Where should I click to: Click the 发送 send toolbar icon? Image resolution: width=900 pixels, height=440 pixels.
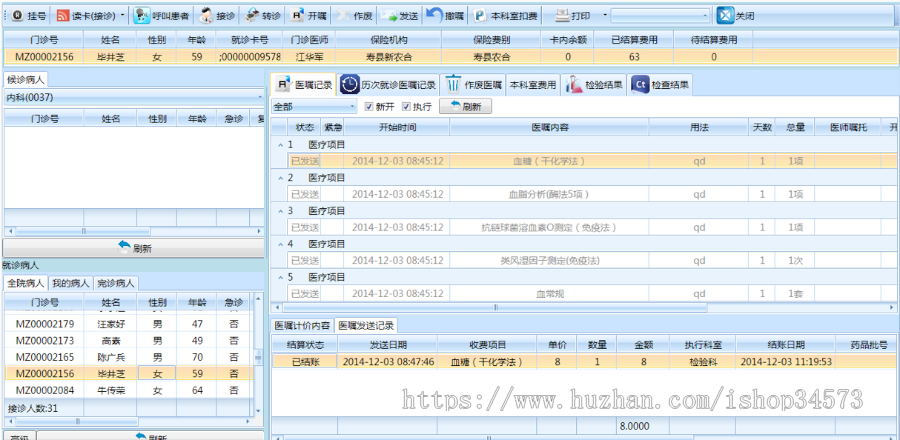click(389, 16)
